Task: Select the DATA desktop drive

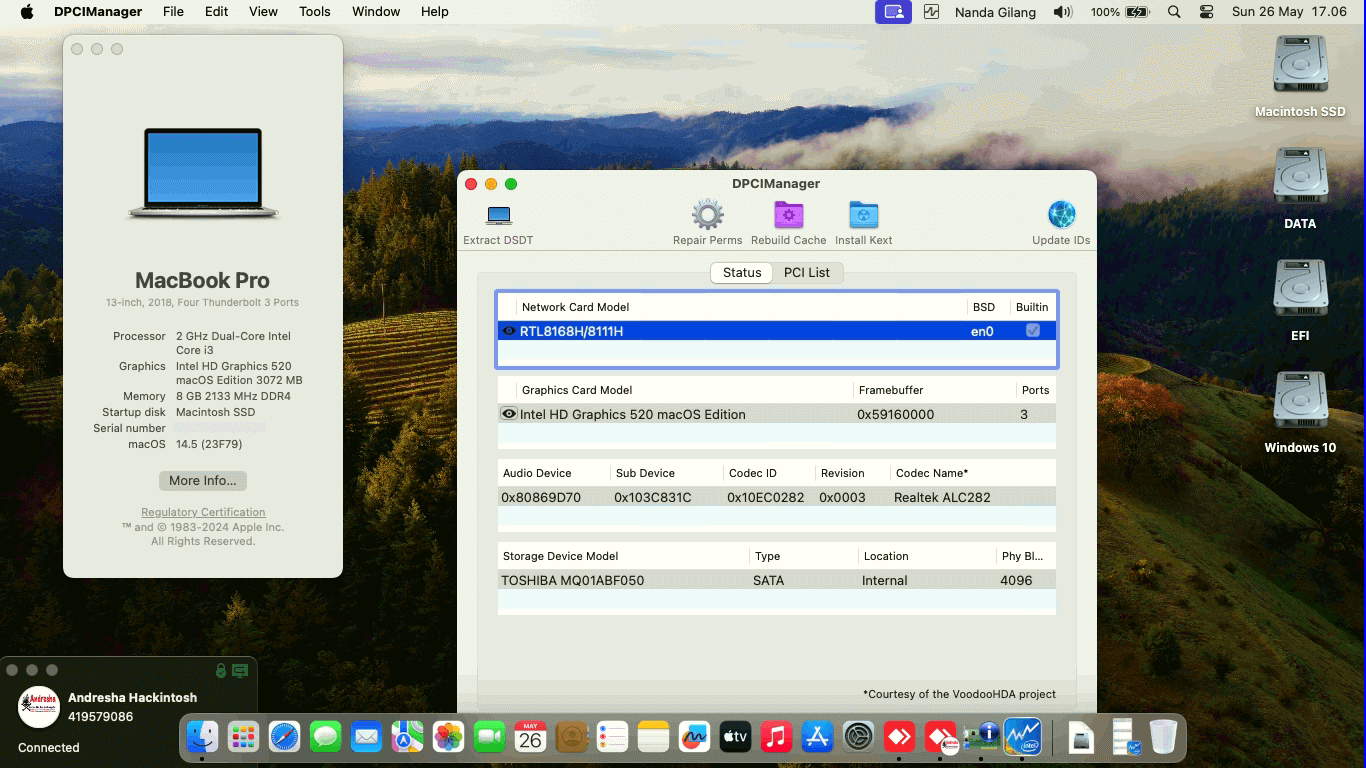Action: pos(1300,188)
